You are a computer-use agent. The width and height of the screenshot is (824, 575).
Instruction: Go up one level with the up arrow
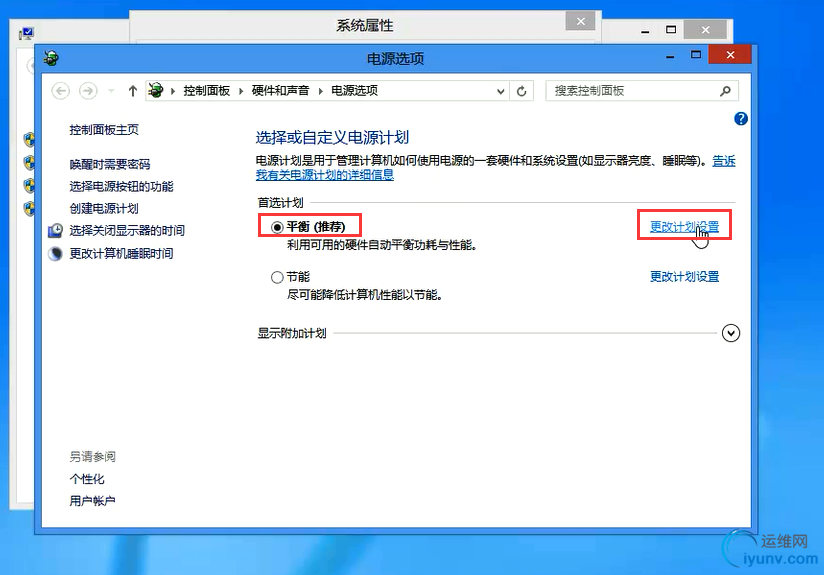(132, 91)
